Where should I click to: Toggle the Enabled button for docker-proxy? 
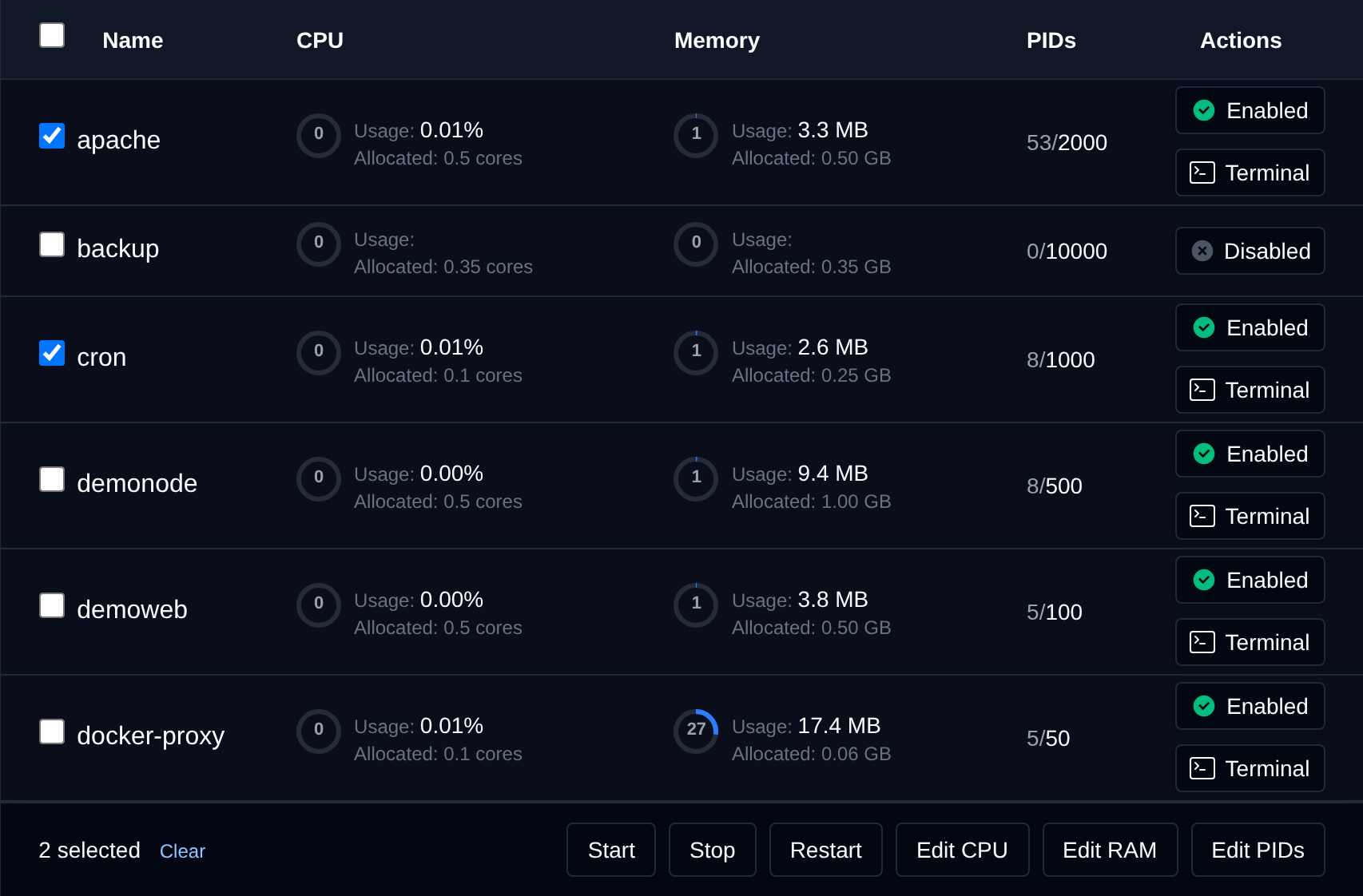pyautogui.click(x=1250, y=706)
